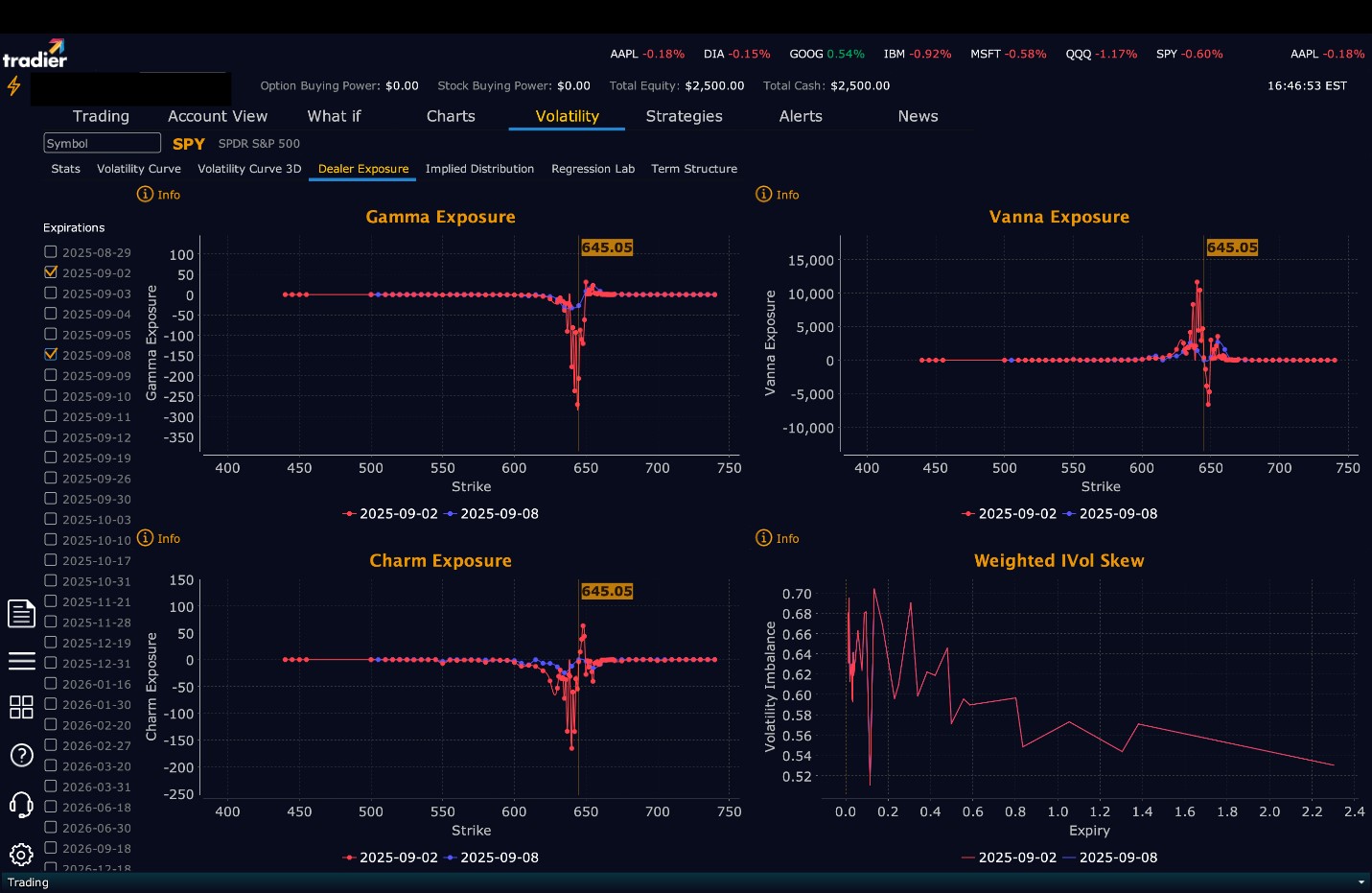The height and width of the screenshot is (893, 1372).
Task: Open the settings gear icon in sidebar
Action: pos(21,855)
